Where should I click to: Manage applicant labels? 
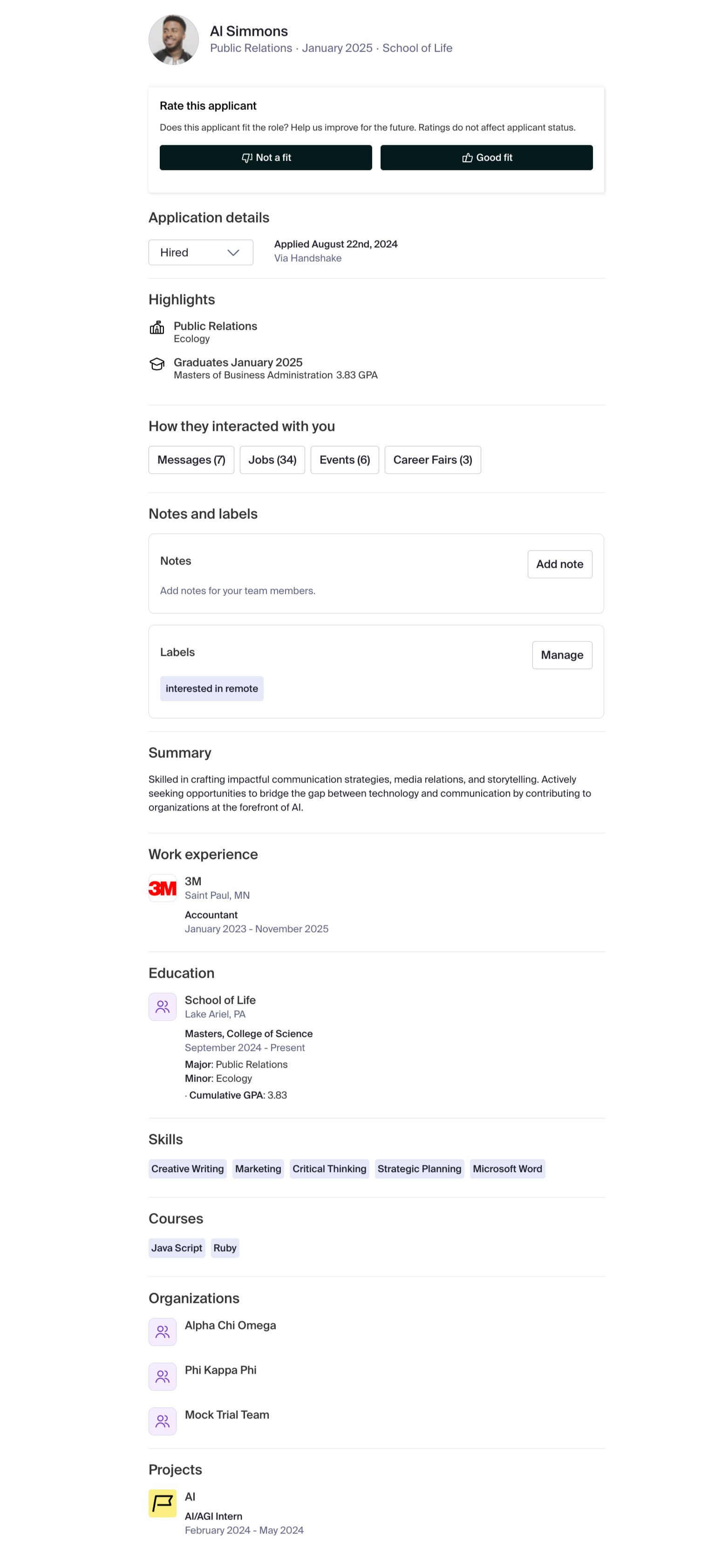click(562, 655)
